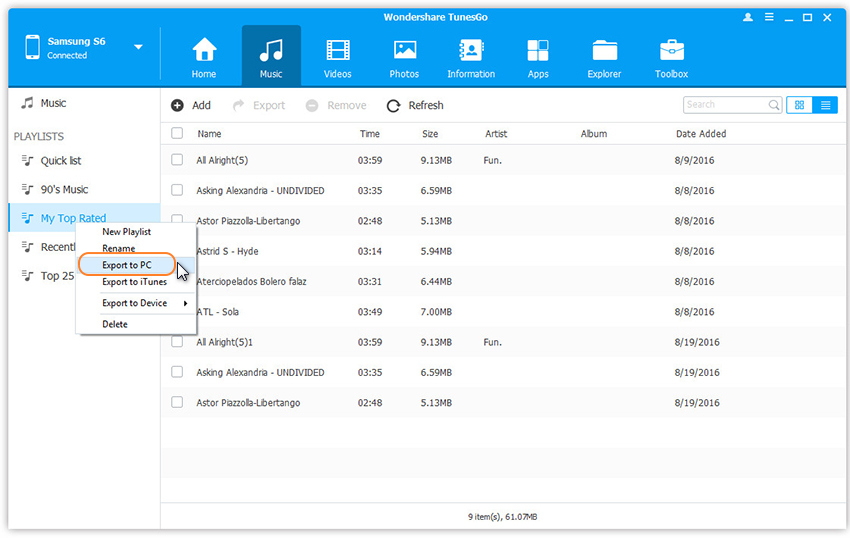The height and width of the screenshot is (538, 850).
Task: Click the 03:14 time cell
Action: [x=370, y=251]
